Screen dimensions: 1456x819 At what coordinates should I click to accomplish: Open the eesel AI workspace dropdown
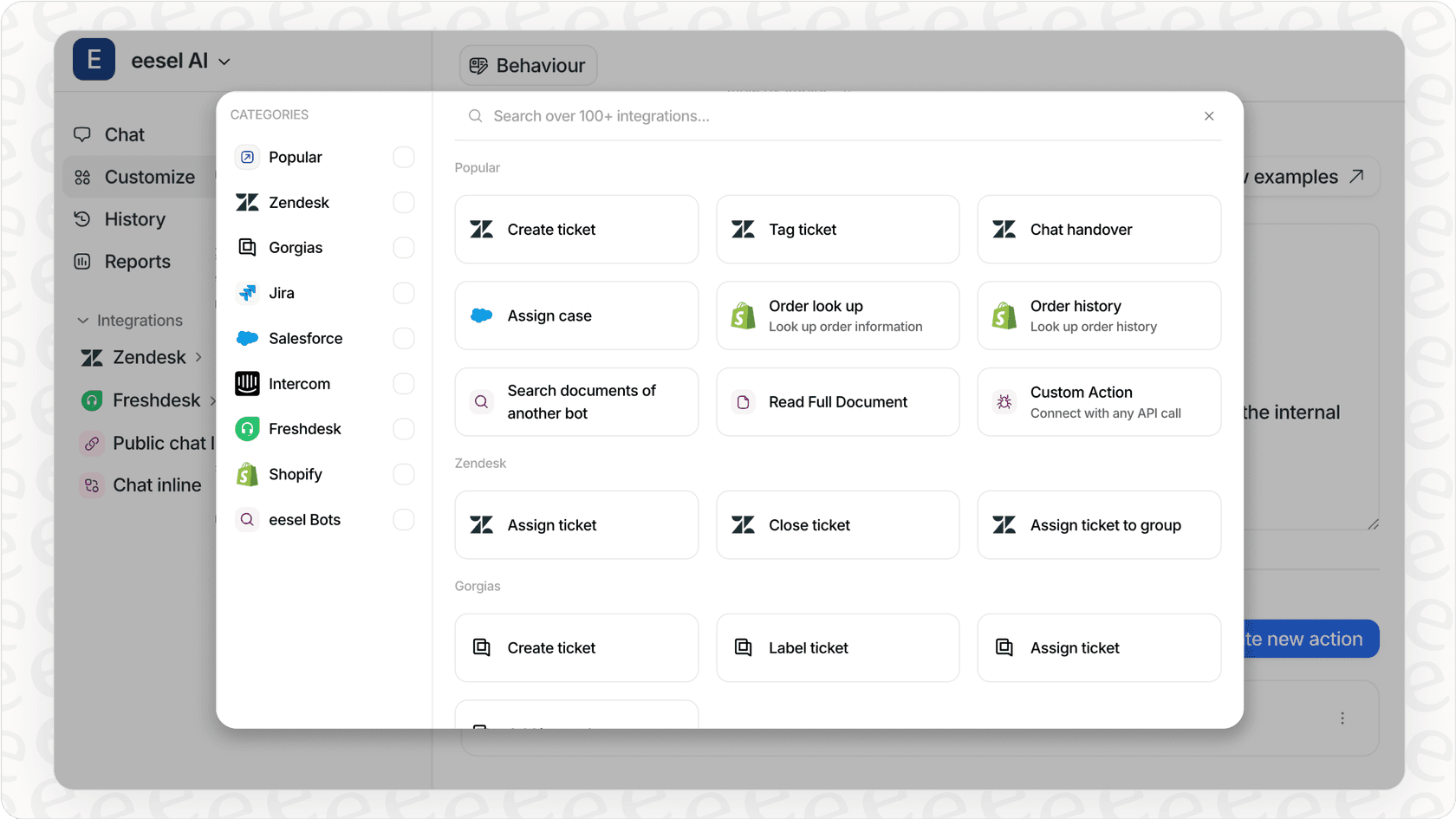click(x=224, y=61)
